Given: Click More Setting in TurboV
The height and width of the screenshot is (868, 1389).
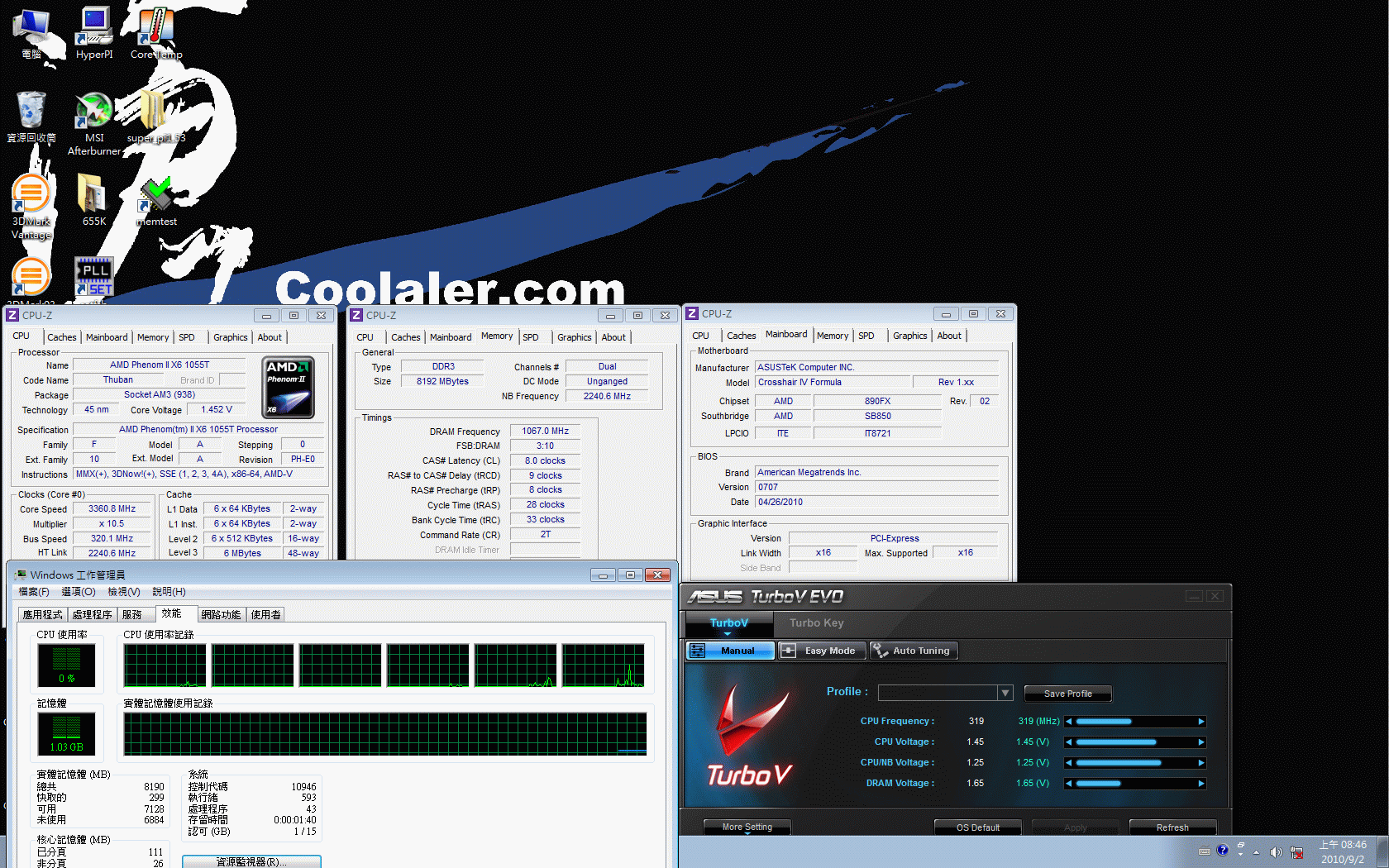Looking at the screenshot, I should [747, 827].
